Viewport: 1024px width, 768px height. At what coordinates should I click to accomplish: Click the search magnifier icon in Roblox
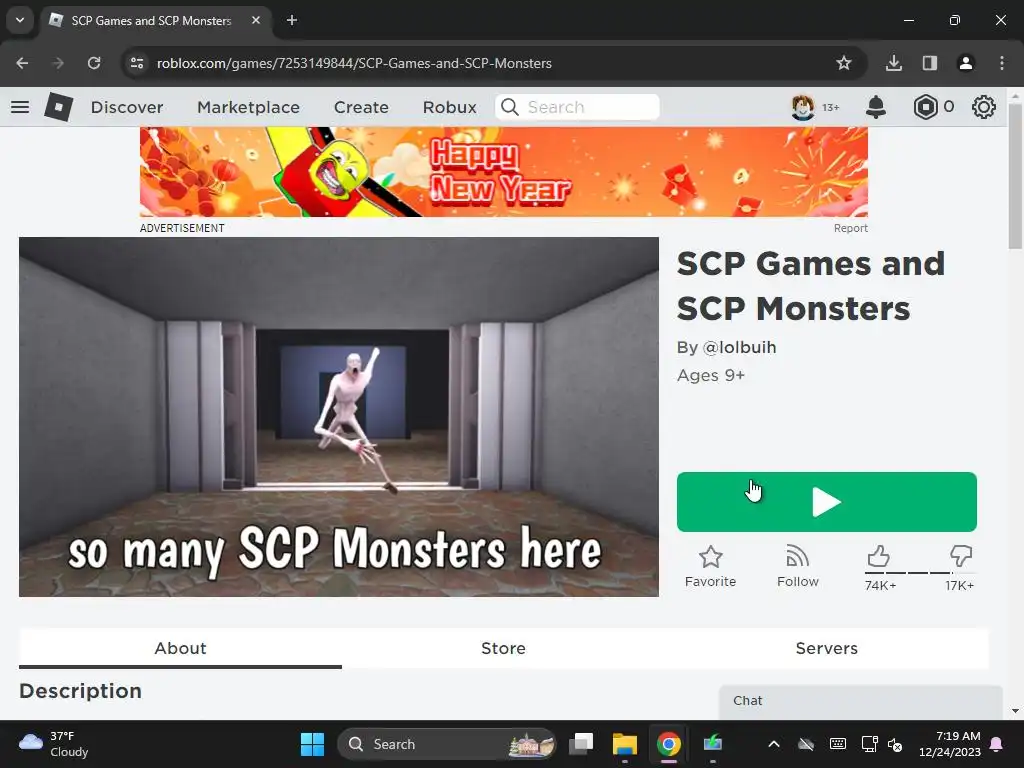pyautogui.click(x=509, y=107)
